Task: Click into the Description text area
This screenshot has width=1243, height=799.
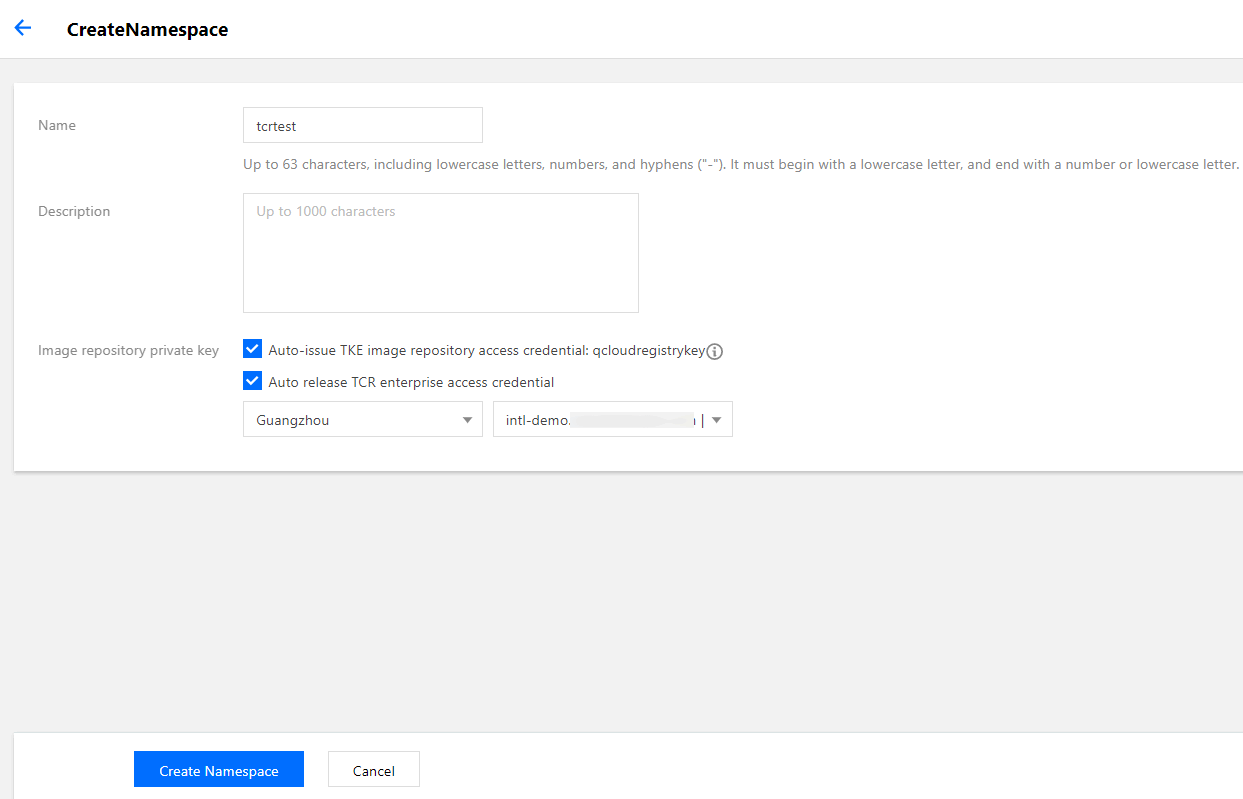Action: coord(440,253)
